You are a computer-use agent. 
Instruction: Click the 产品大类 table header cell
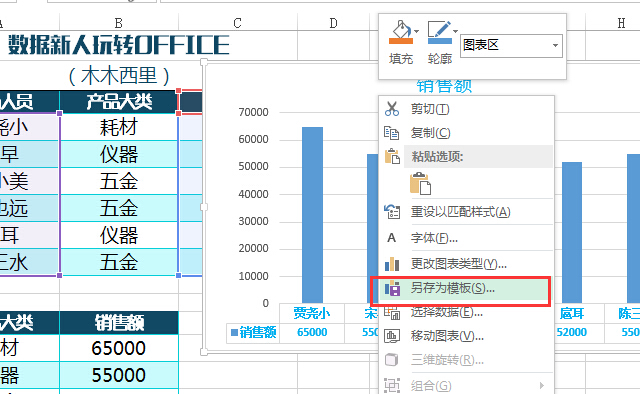coord(119,102)
